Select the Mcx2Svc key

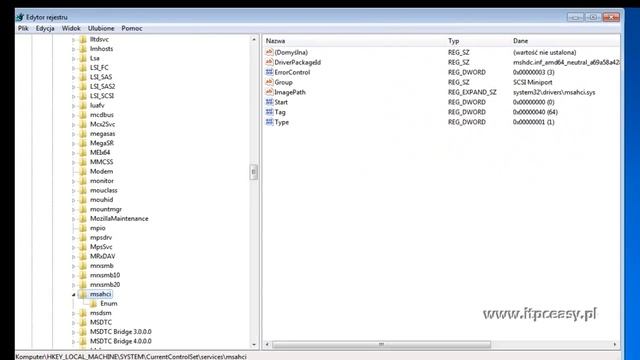[x=102, y=124]
